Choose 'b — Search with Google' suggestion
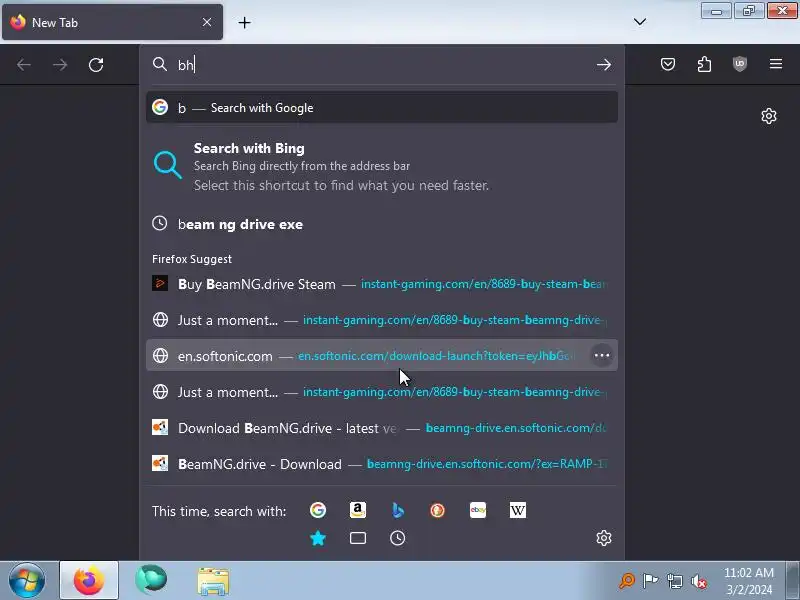This screenshot has height=600, width=800. (x=382, y=108)
